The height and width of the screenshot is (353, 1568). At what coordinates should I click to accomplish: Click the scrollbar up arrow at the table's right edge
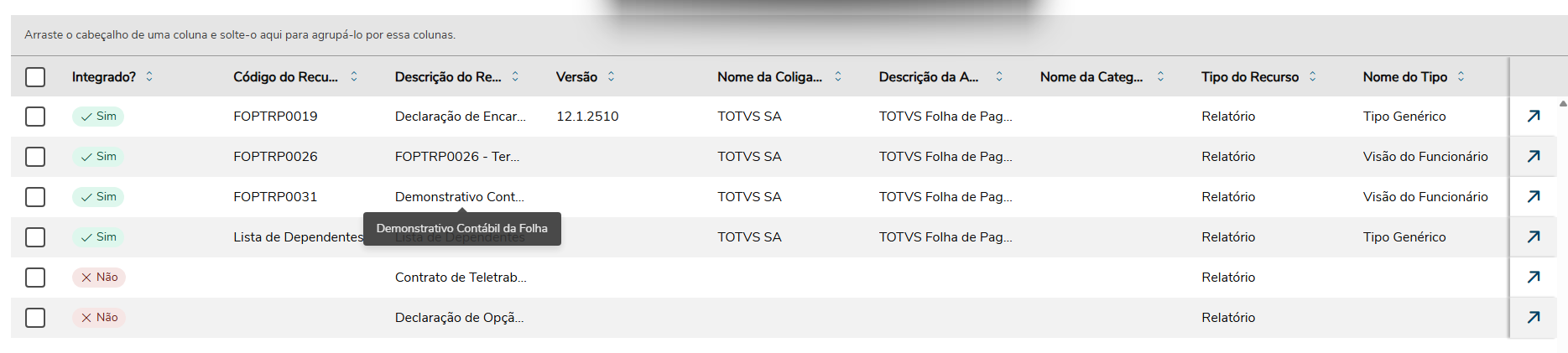1562,104
